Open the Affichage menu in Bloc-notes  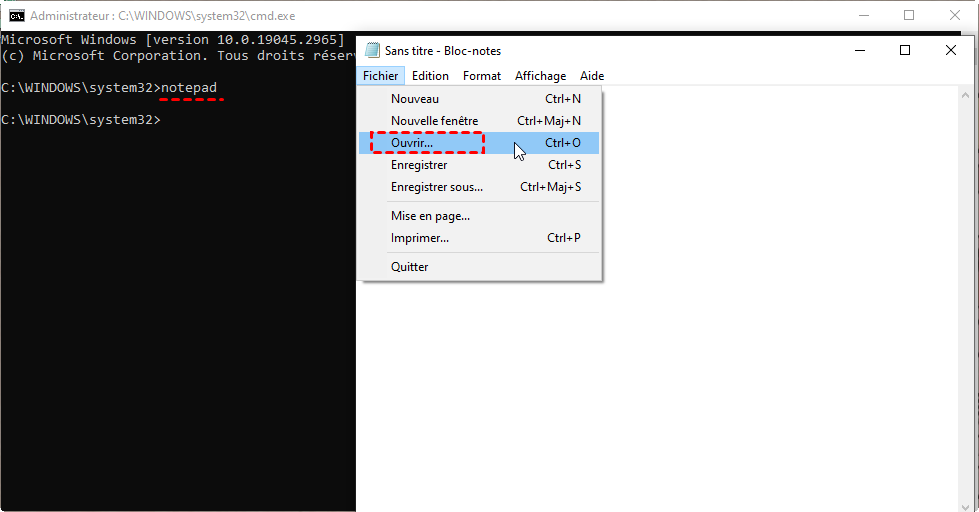[540, 76]
